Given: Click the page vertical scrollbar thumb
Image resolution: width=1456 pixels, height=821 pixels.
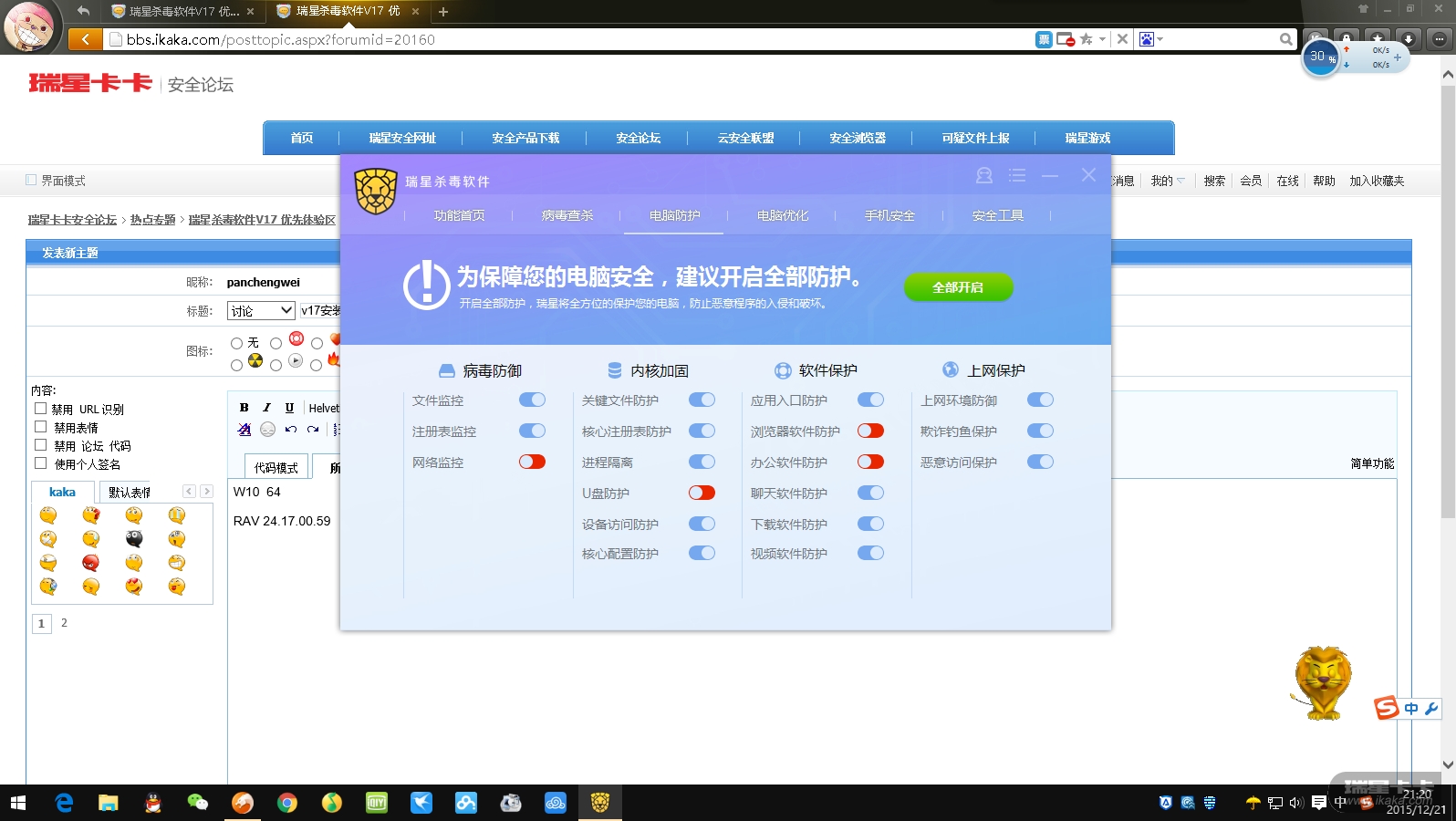Looking at the screenshot, I should click(x=1448, y=302).
